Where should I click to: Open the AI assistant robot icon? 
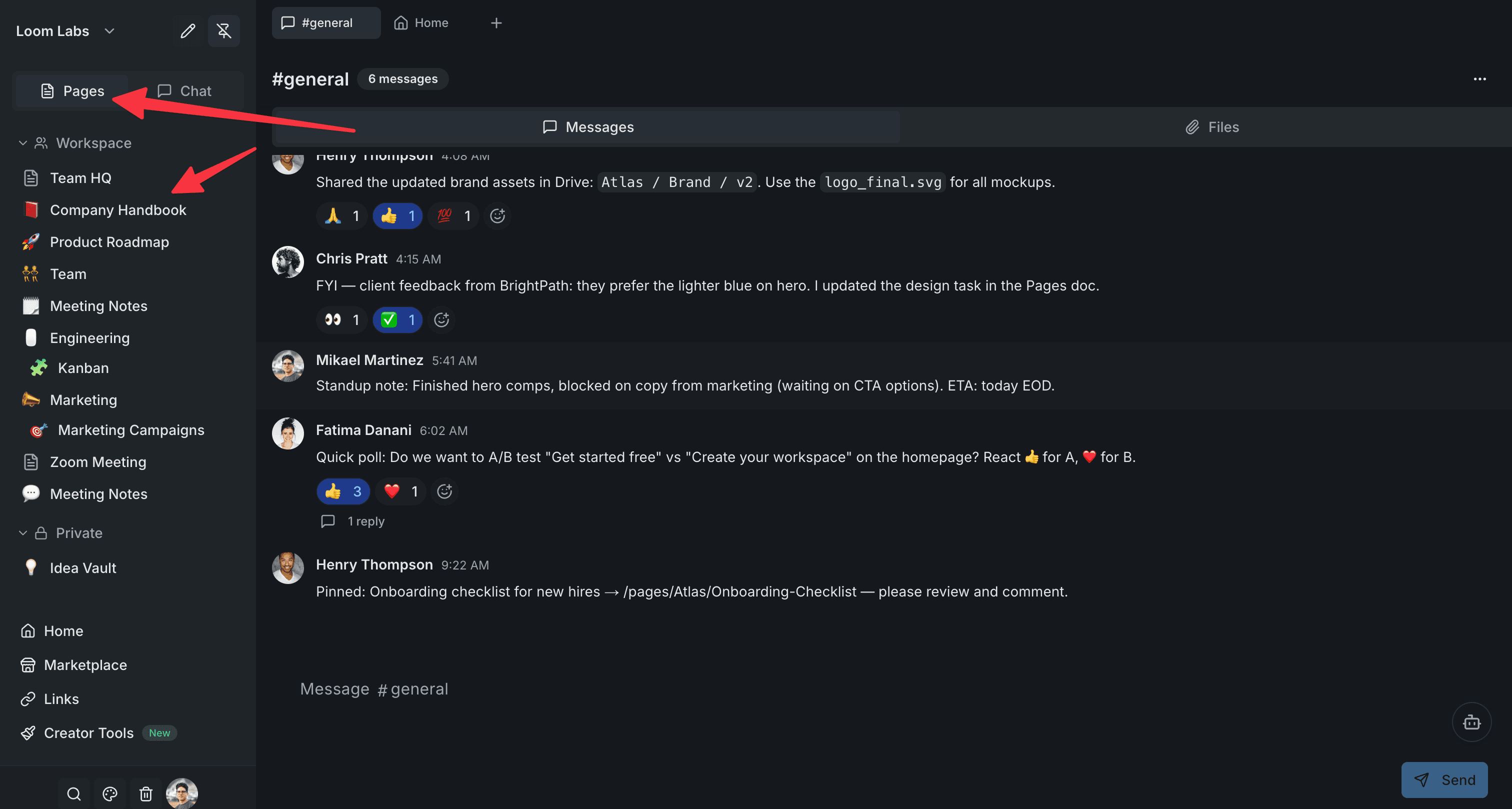1471,721
